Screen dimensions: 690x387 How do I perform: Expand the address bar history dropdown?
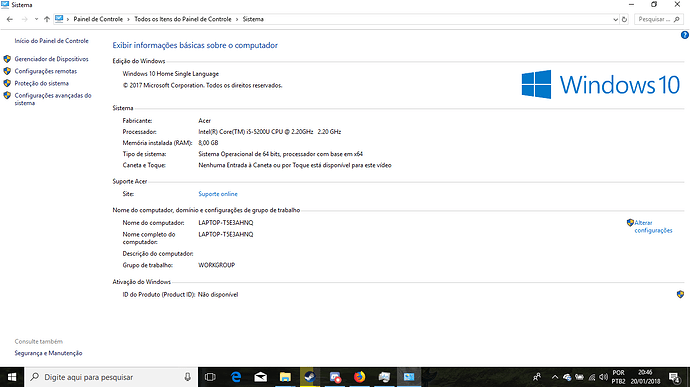[x=615, y=19]
